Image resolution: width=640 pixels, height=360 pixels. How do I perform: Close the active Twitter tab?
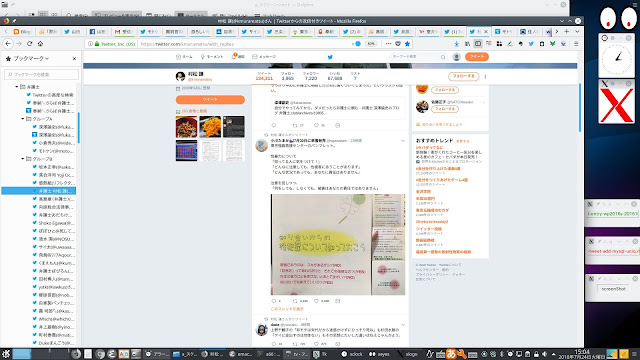point(486,31)
